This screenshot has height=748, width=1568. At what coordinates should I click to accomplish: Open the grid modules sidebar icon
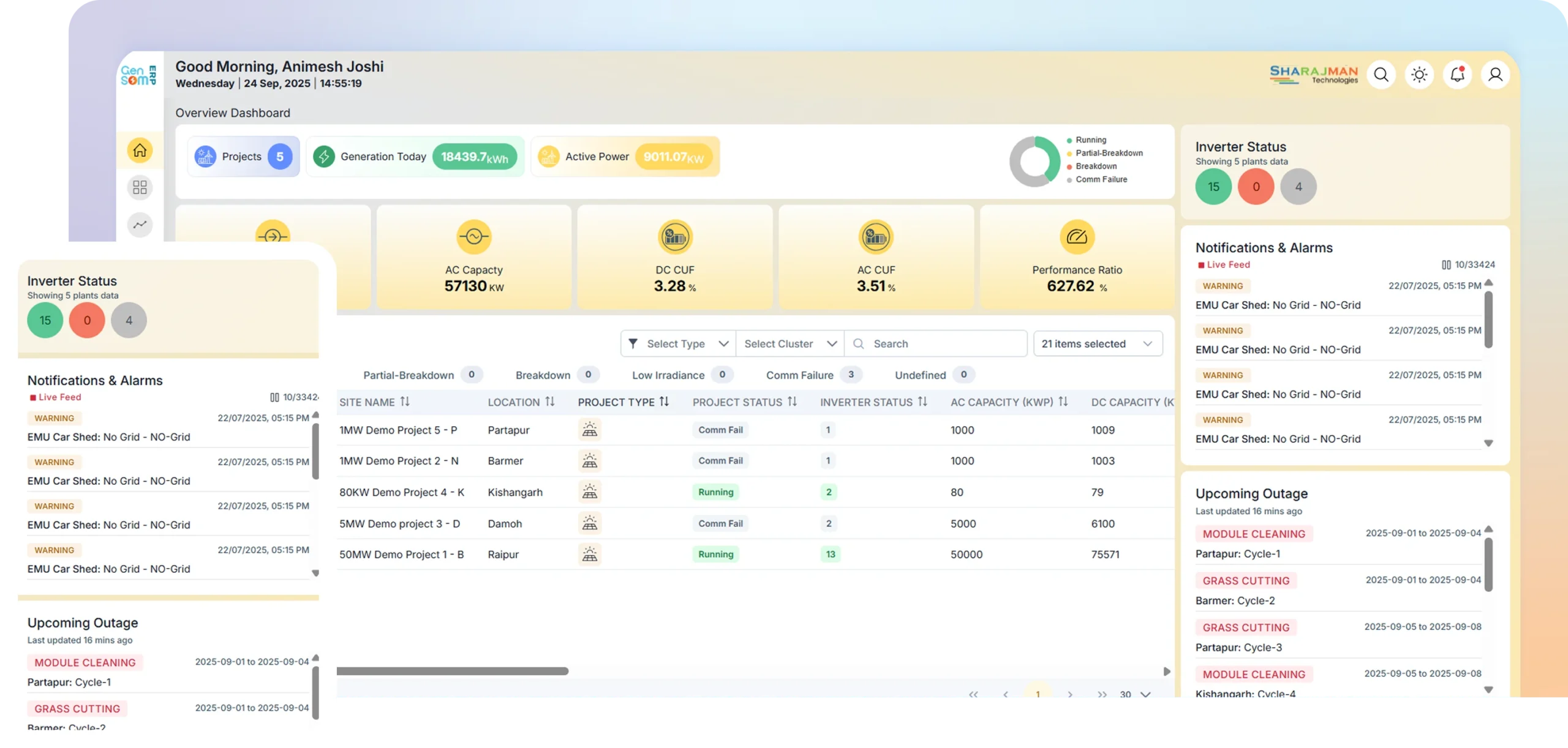140,187
